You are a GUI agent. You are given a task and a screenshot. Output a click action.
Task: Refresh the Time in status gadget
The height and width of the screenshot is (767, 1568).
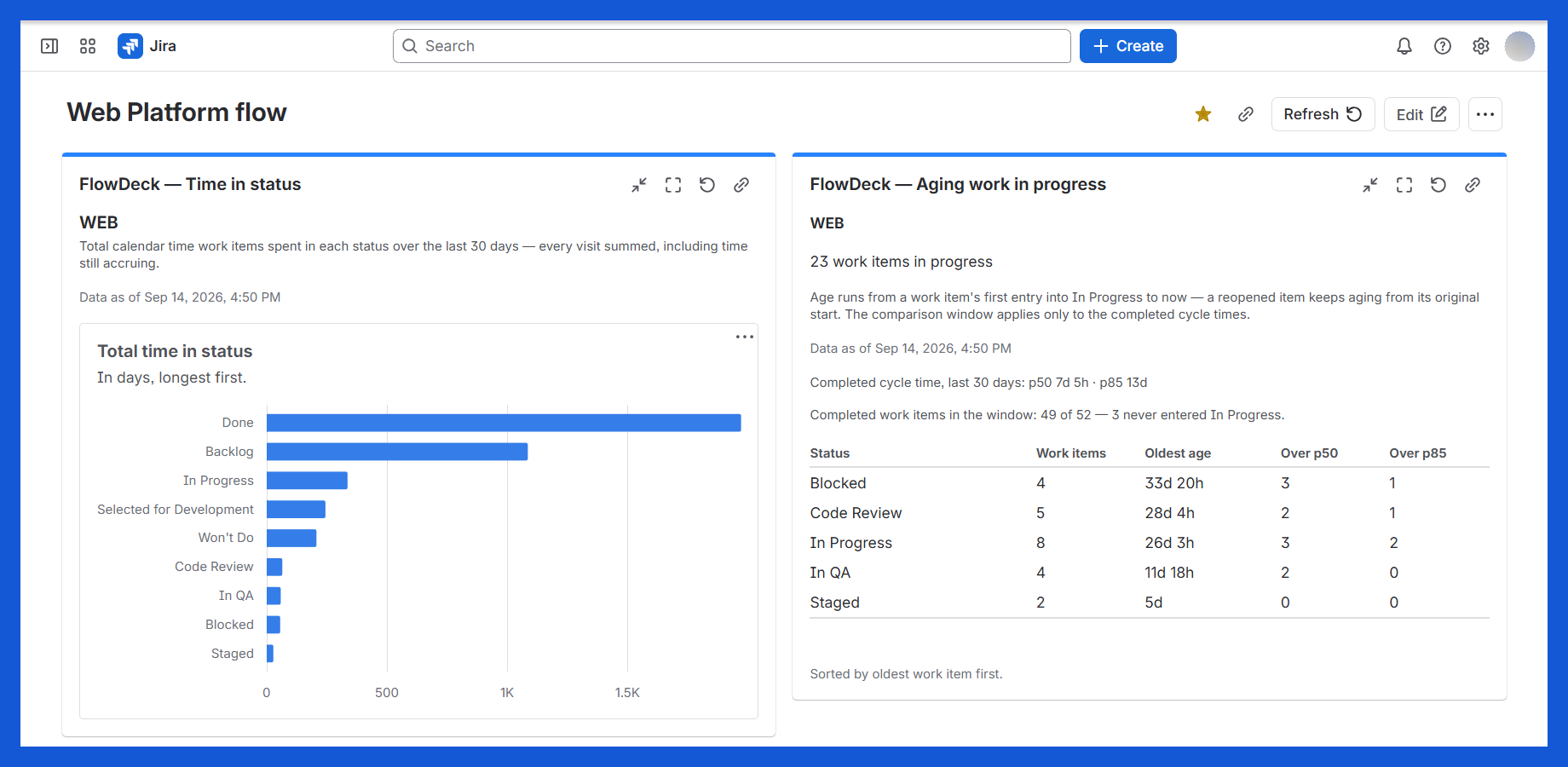(x=707, y=185)
